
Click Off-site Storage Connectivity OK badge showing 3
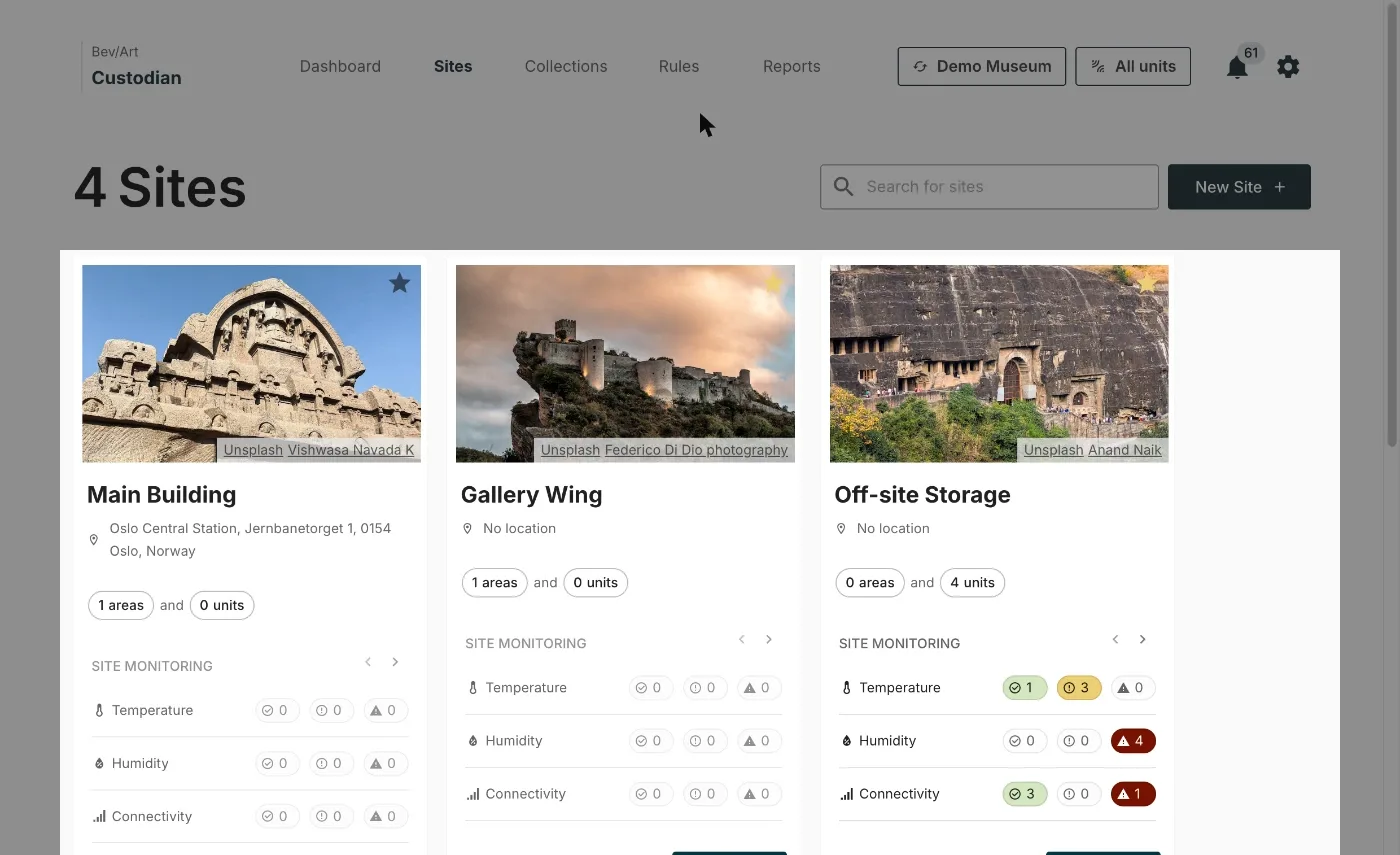1025,794
